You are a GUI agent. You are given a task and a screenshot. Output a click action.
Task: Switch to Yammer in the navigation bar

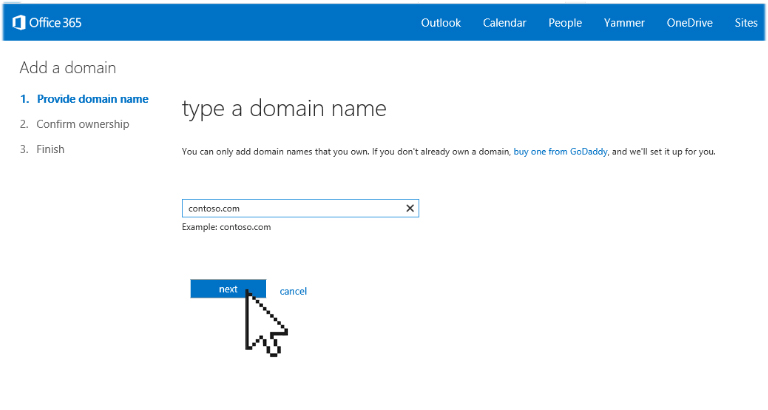(624, 23)
